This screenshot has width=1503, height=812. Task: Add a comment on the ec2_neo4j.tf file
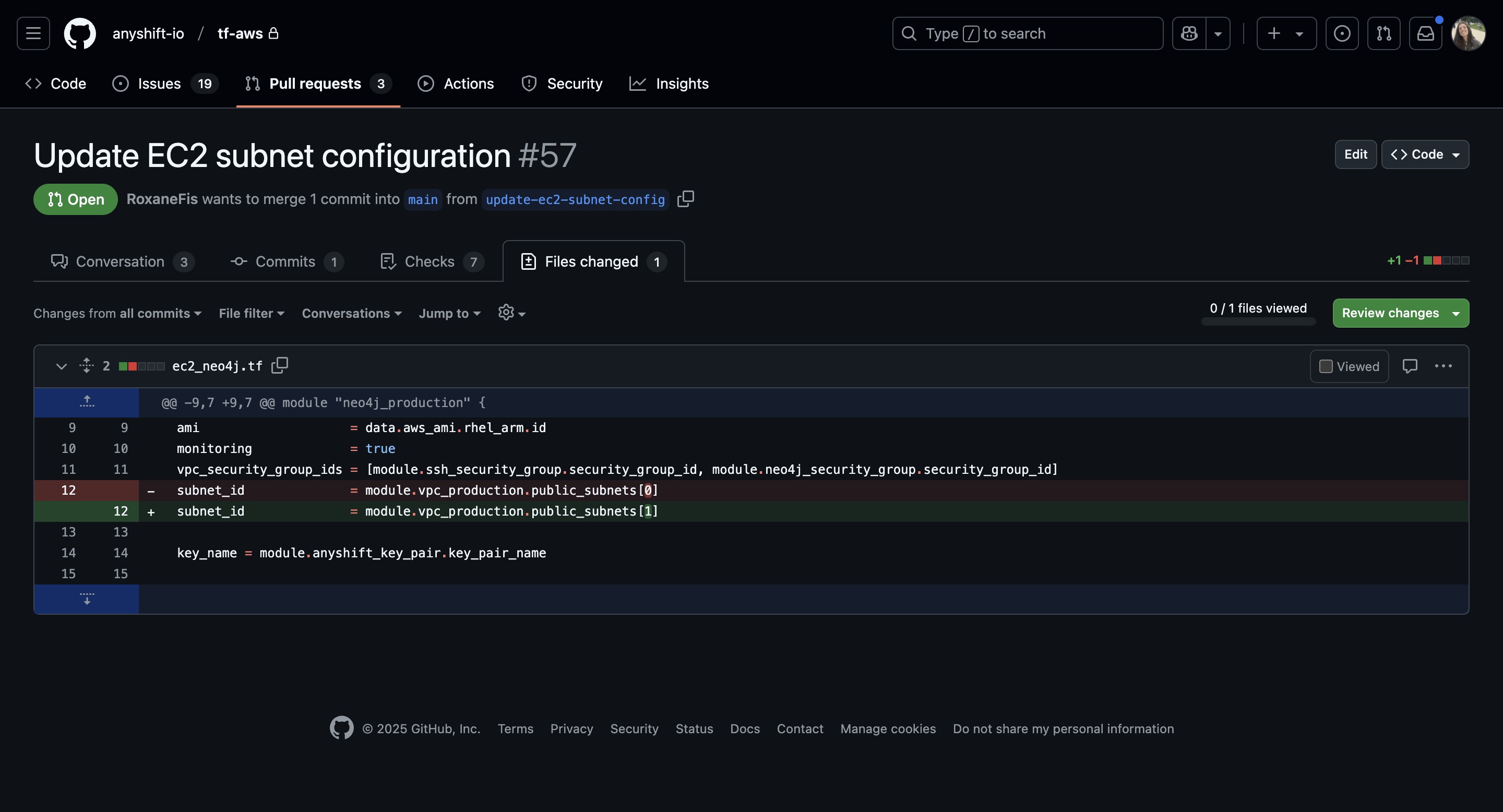point(1410,366)
